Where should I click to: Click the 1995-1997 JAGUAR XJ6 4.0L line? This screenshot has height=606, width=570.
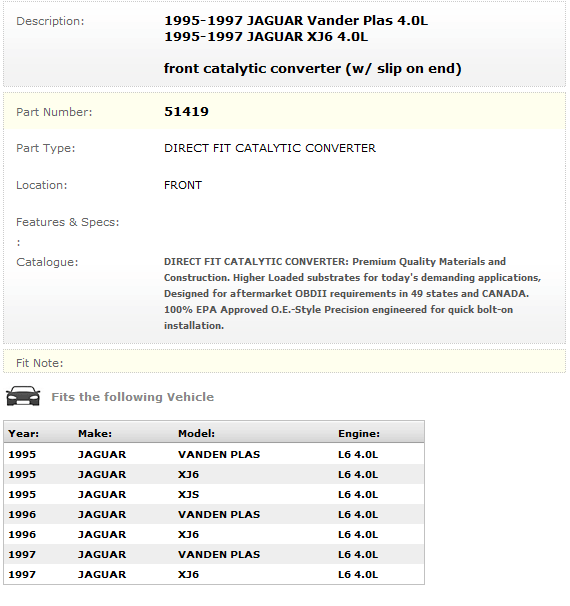click(x=266, y=37)
